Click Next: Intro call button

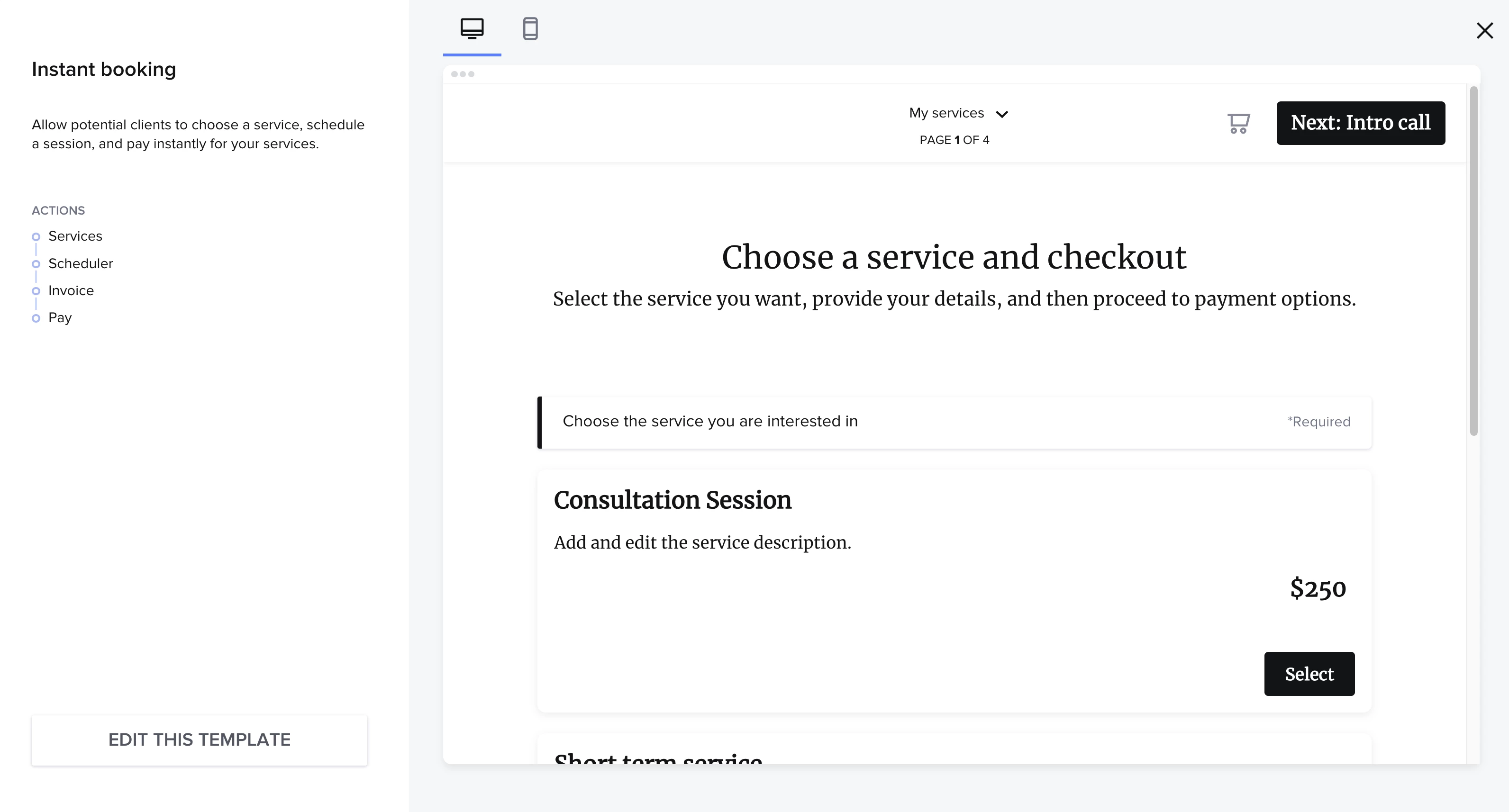click(1360, 123)
